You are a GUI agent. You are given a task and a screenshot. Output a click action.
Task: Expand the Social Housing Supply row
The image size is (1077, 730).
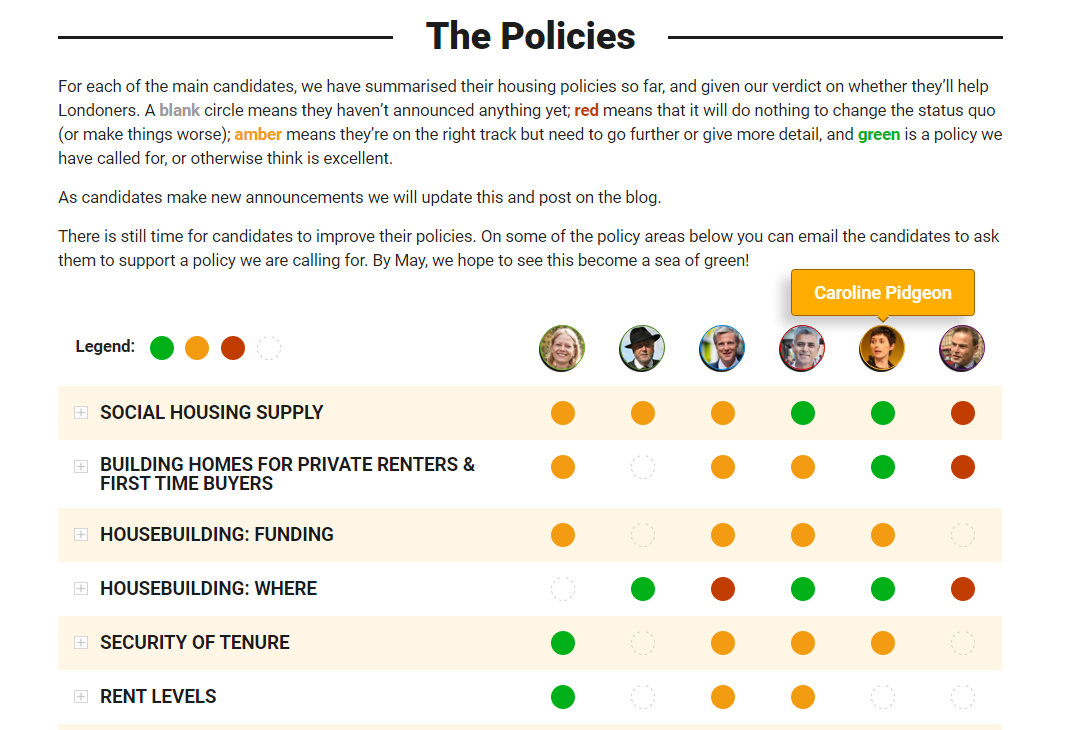tap(81, 413)
